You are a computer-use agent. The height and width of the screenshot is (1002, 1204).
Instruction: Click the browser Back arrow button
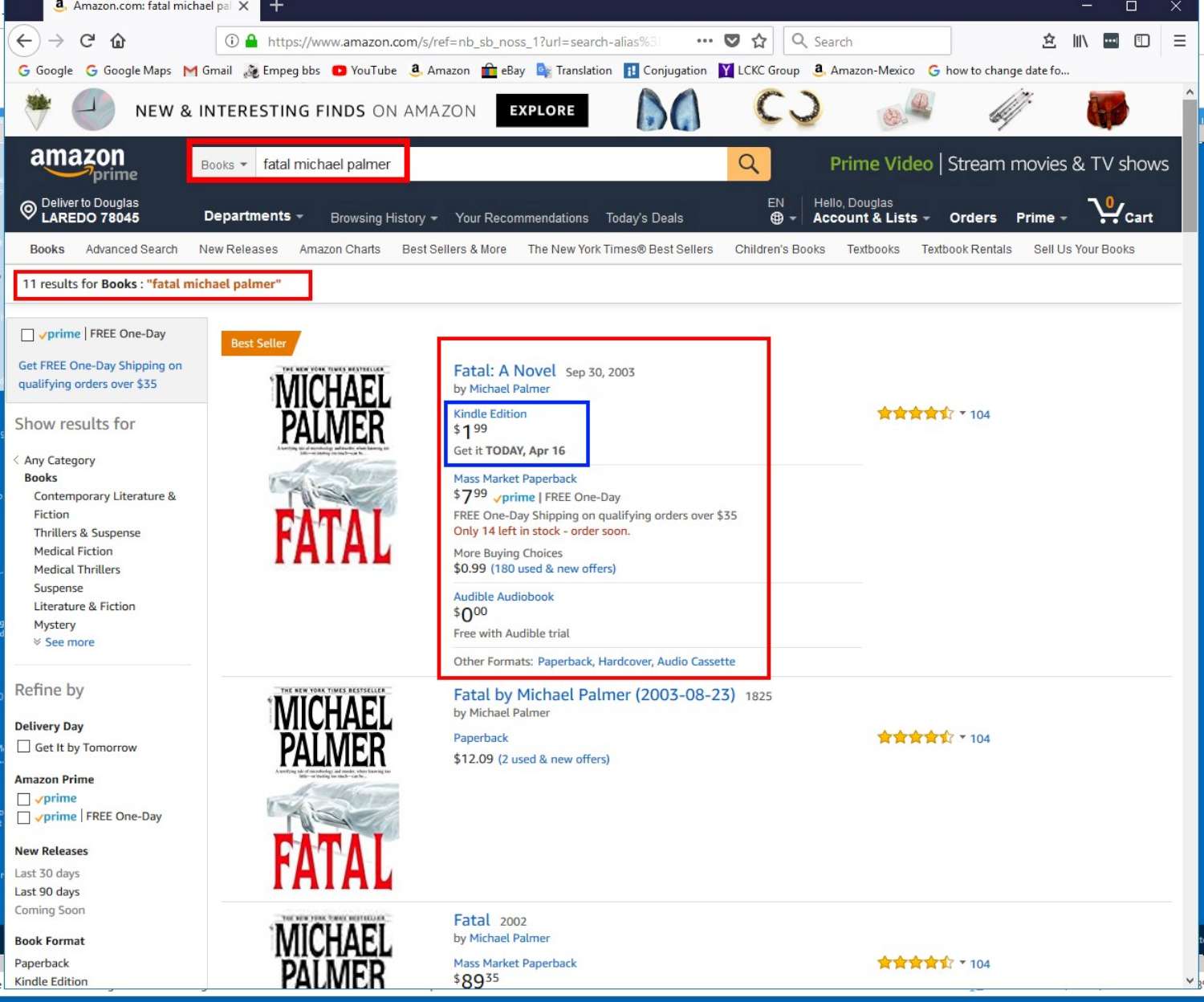tap(24, 41)
